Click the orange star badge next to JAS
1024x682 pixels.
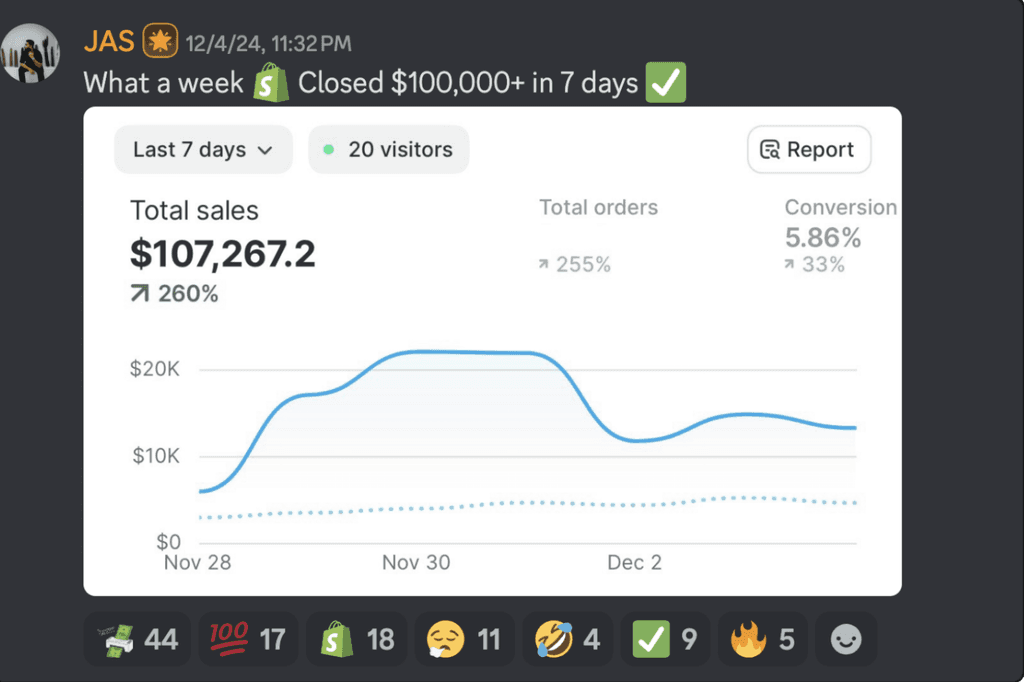(160, 41)
